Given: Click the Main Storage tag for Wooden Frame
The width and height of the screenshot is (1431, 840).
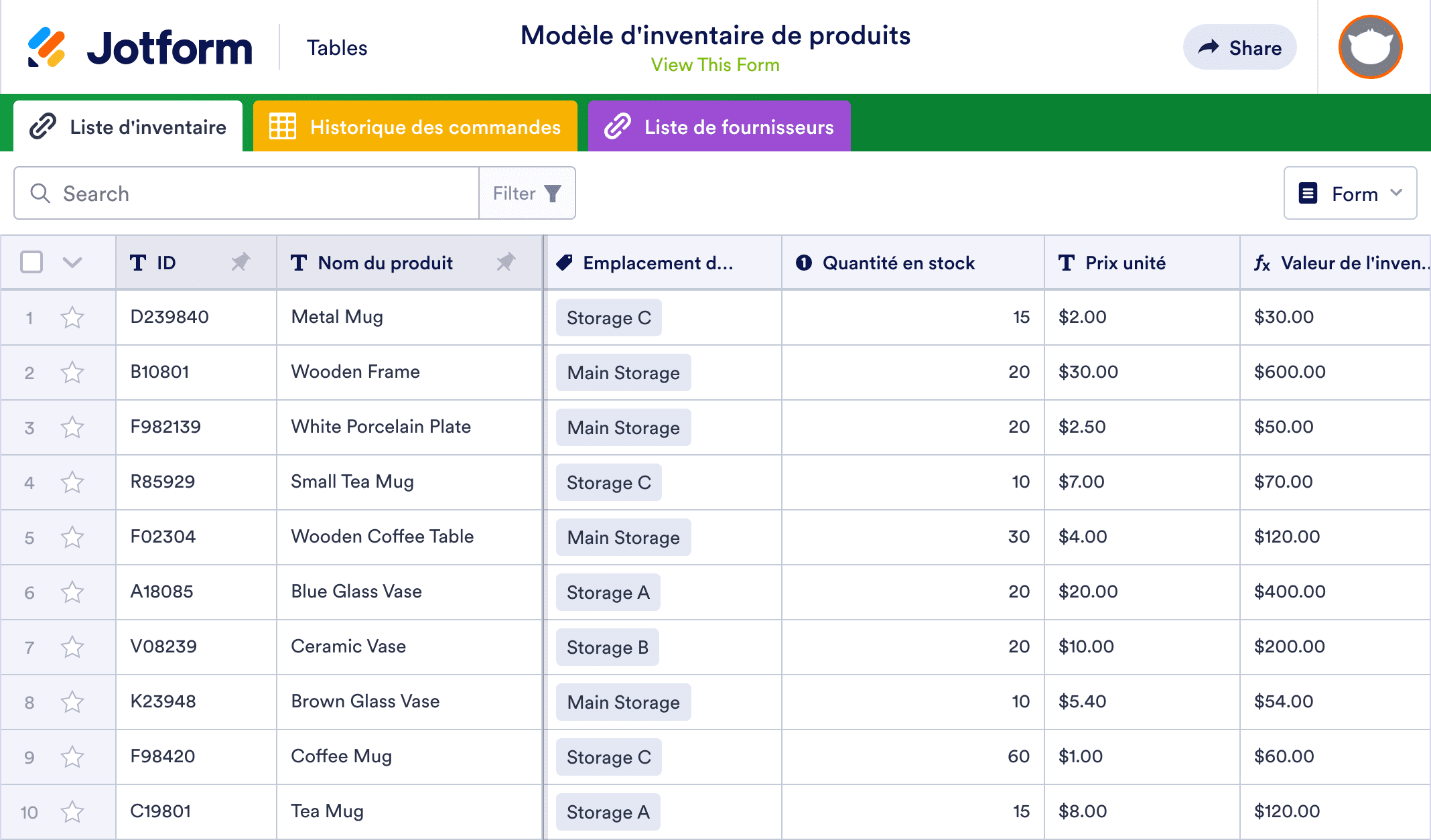Looking at the screenshot, I should tap(623, 372).
